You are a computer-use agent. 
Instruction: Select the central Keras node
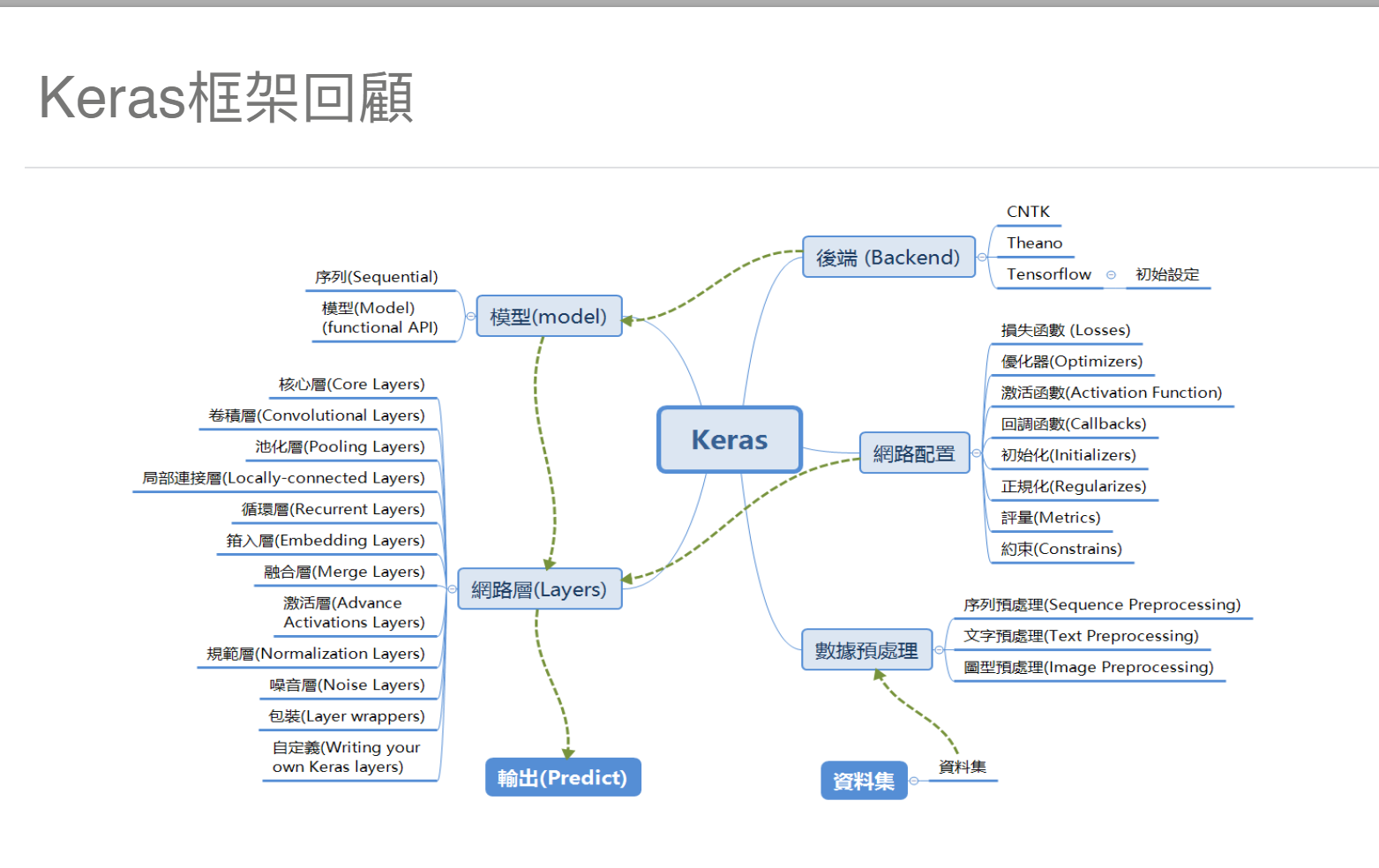730,439
